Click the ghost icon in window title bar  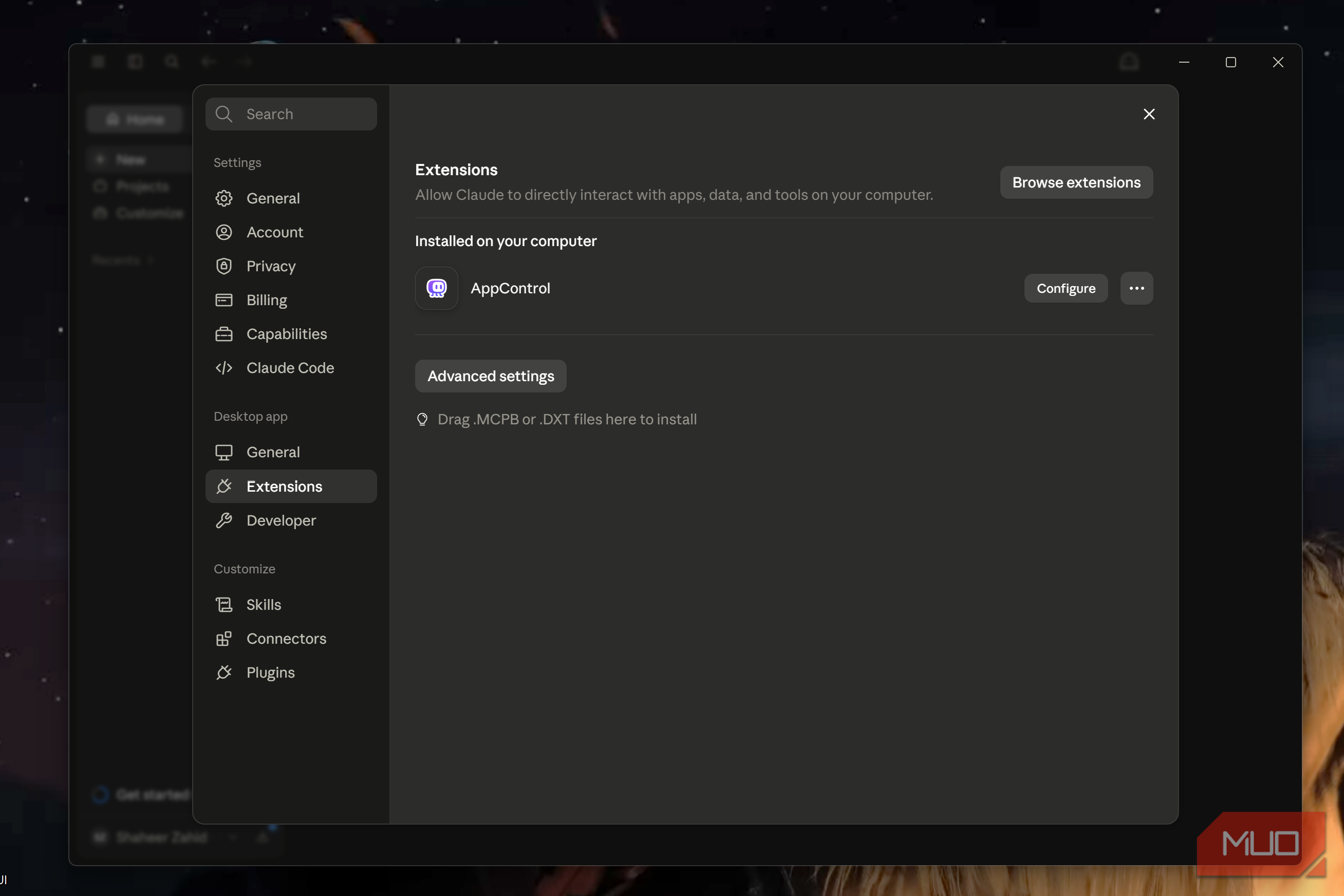pos(1129,62)
